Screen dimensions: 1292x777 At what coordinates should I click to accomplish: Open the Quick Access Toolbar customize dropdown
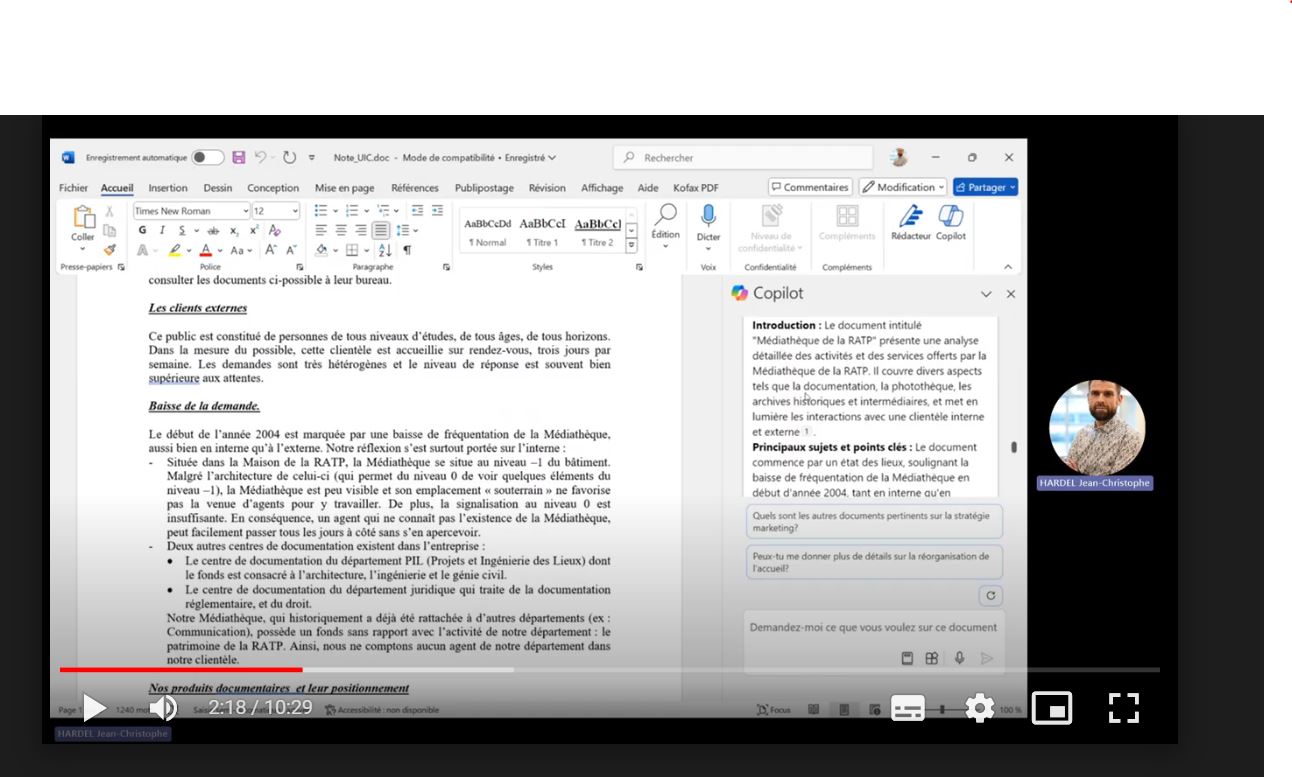(312, 157)
